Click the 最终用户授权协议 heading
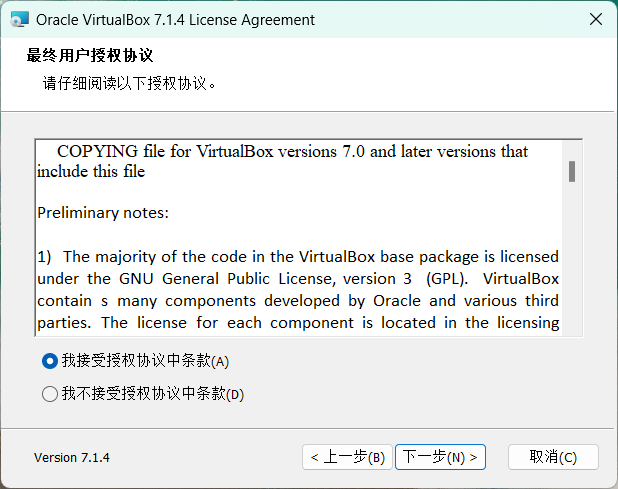The height and width of the screenshot is (489, 618). click(90, 55)
